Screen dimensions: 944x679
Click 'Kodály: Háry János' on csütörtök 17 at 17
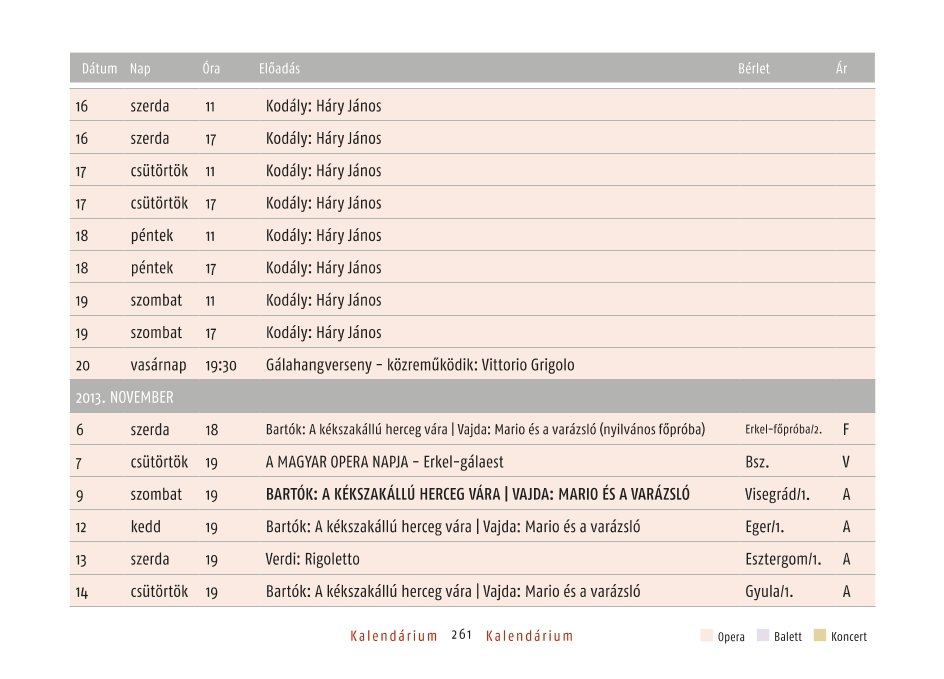[x=323, y=203]
